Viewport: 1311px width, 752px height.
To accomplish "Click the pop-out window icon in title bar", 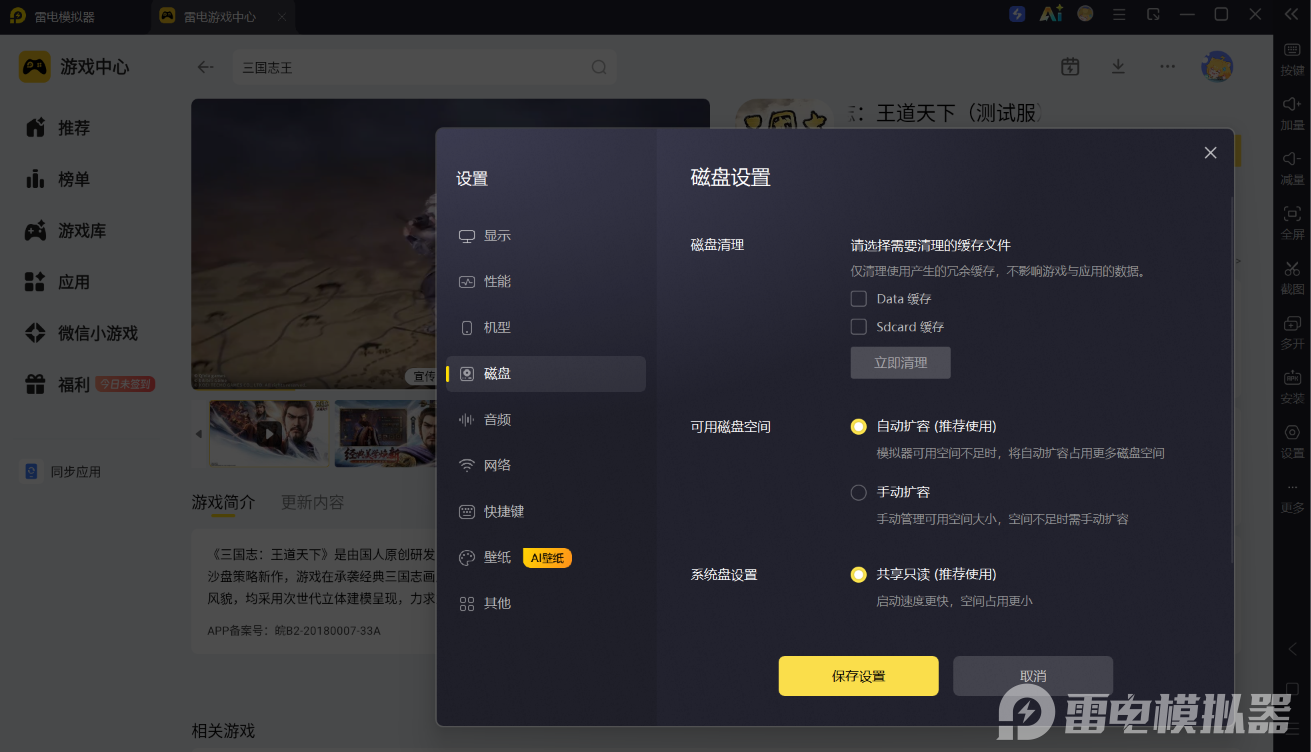I will coord(1153,14).
